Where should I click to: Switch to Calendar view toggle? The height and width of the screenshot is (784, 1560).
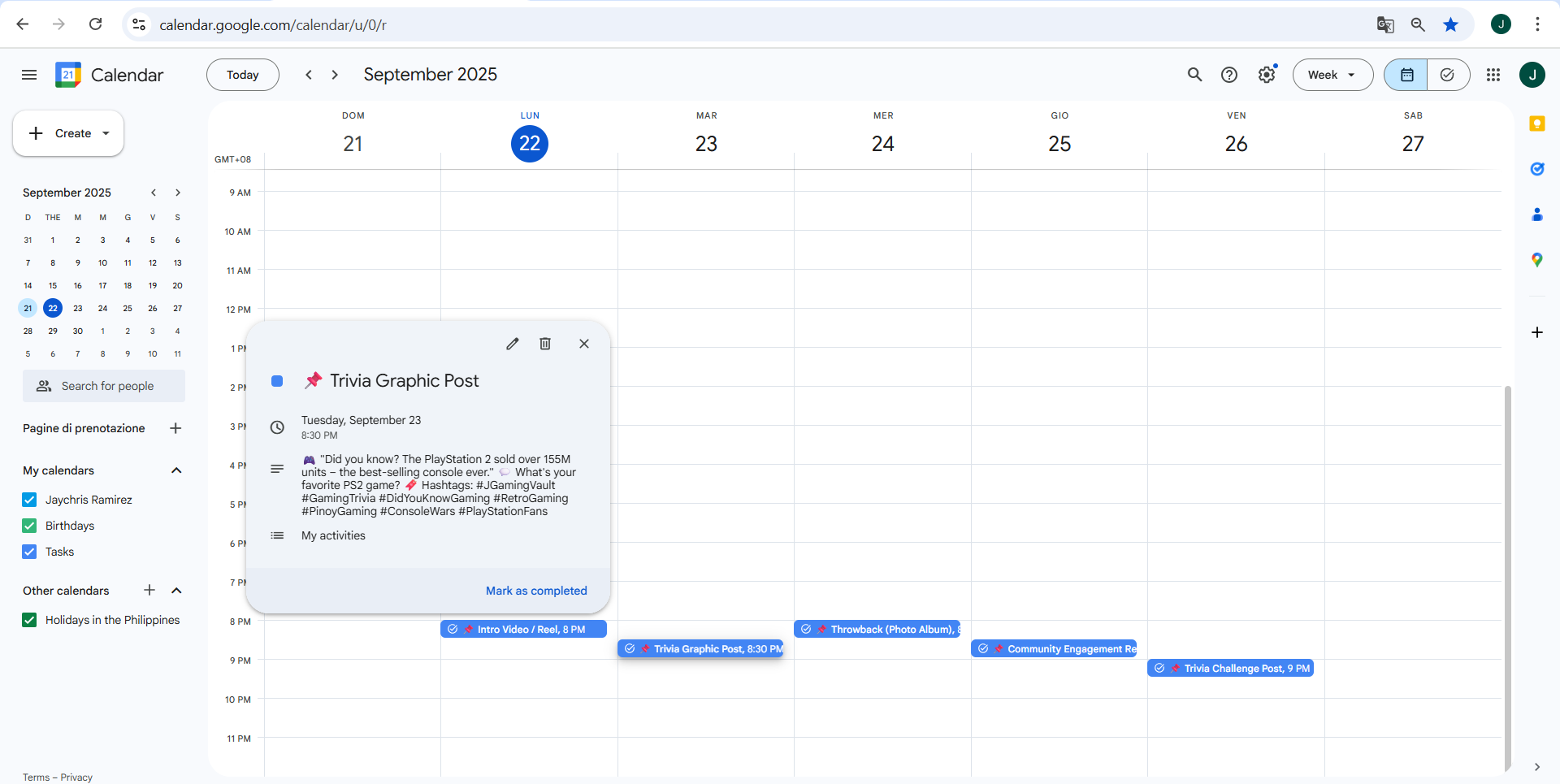pyautogui.click(x=1406, y=75)
